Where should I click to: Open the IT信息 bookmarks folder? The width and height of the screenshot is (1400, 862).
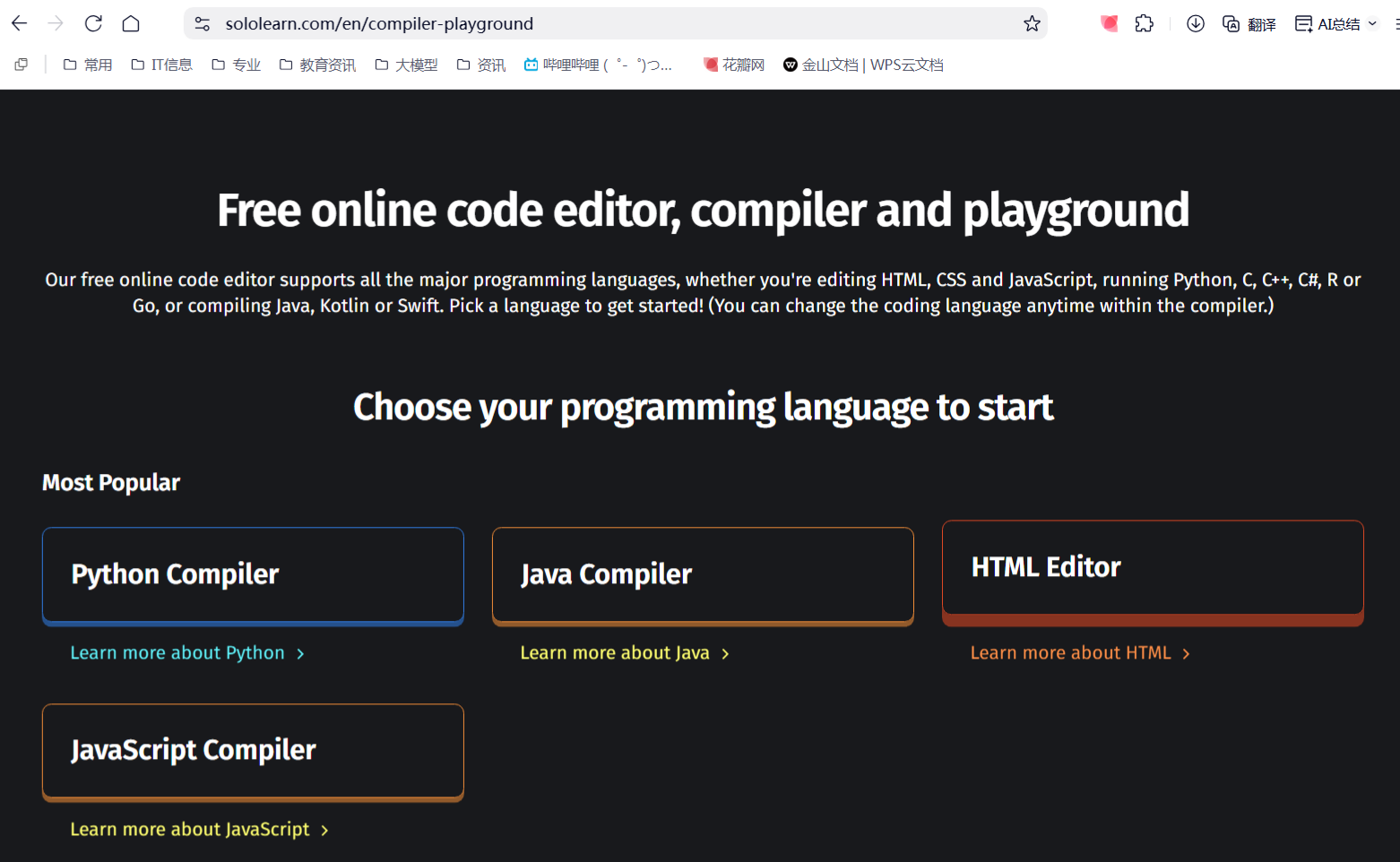(x=162, y=64)
